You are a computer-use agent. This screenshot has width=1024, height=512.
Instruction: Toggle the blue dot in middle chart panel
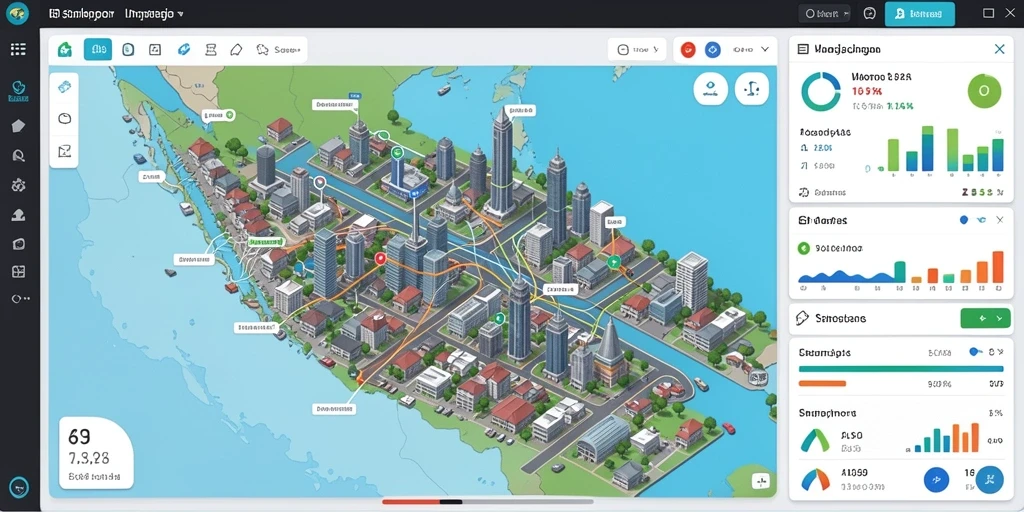963,221
